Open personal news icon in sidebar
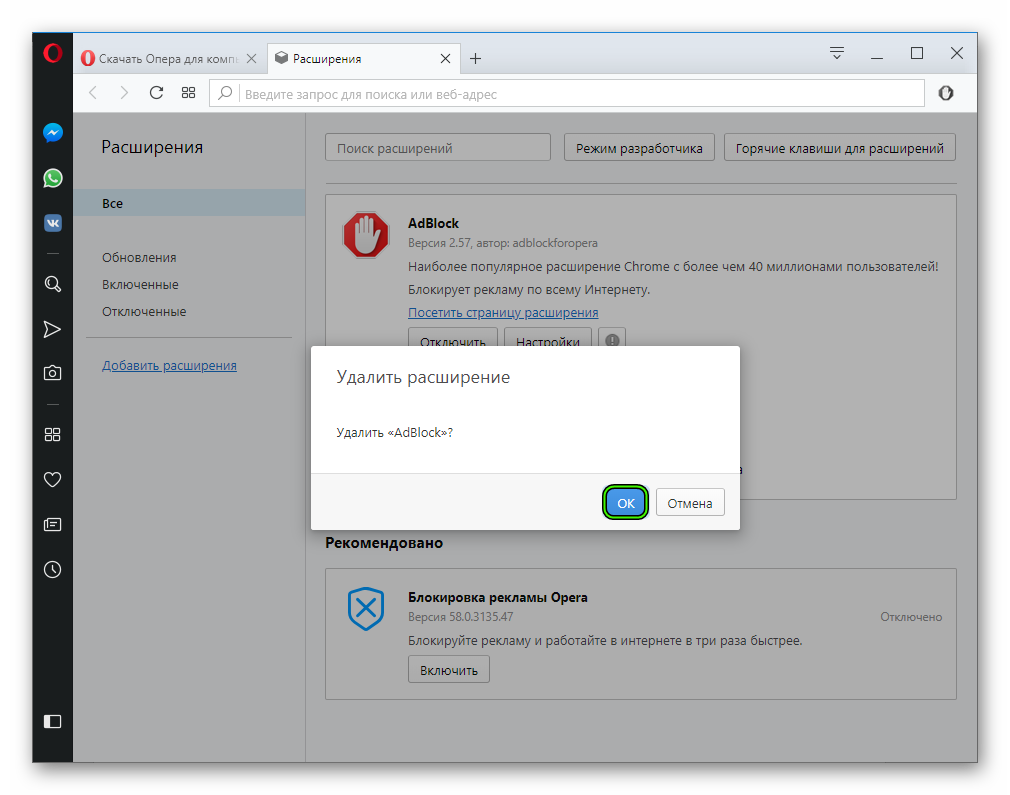Image resolution: width=1010 pixels, height=795 pixels. [53, 524]
